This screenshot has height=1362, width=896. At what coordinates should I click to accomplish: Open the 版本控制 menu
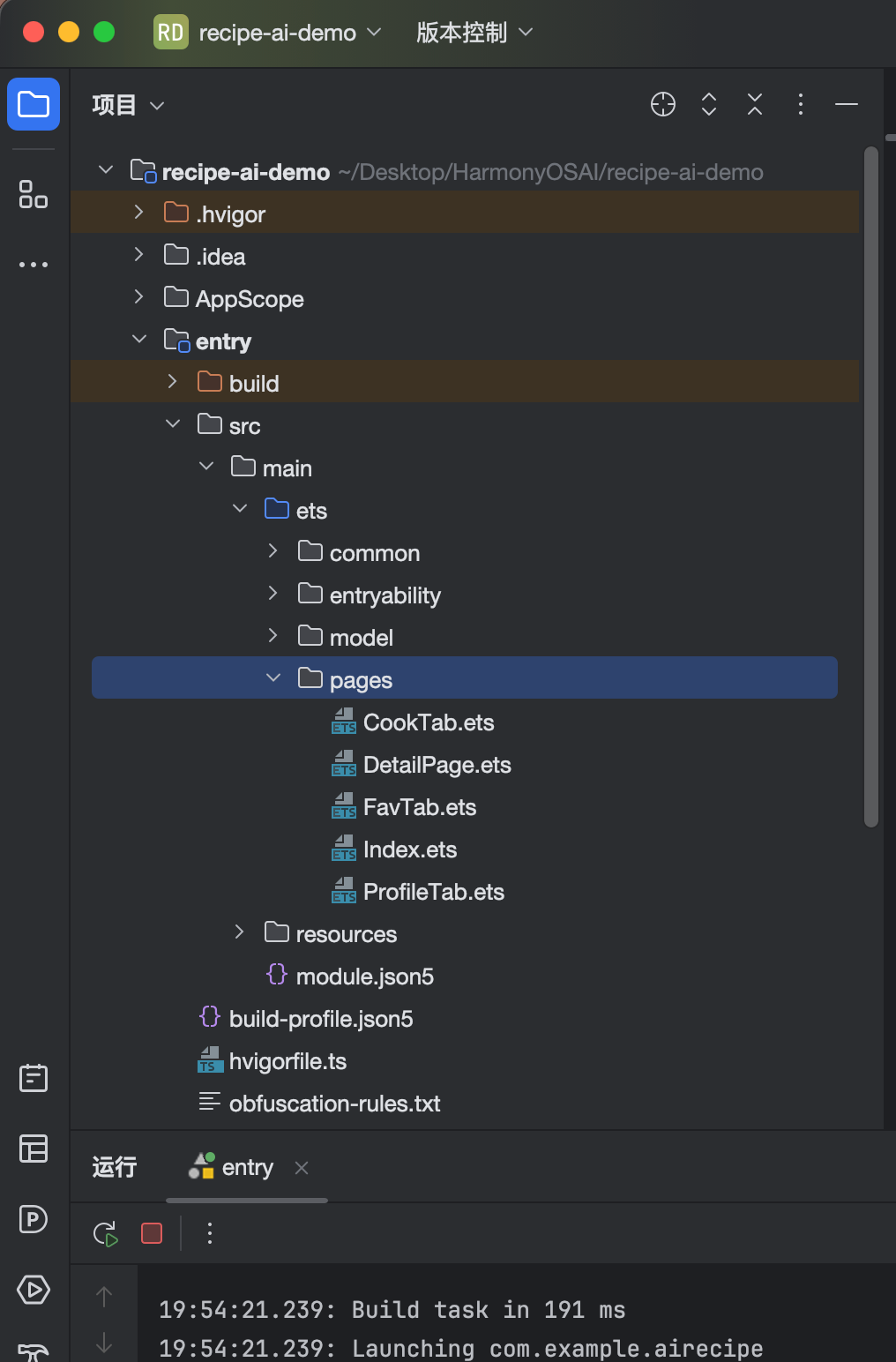474,33
